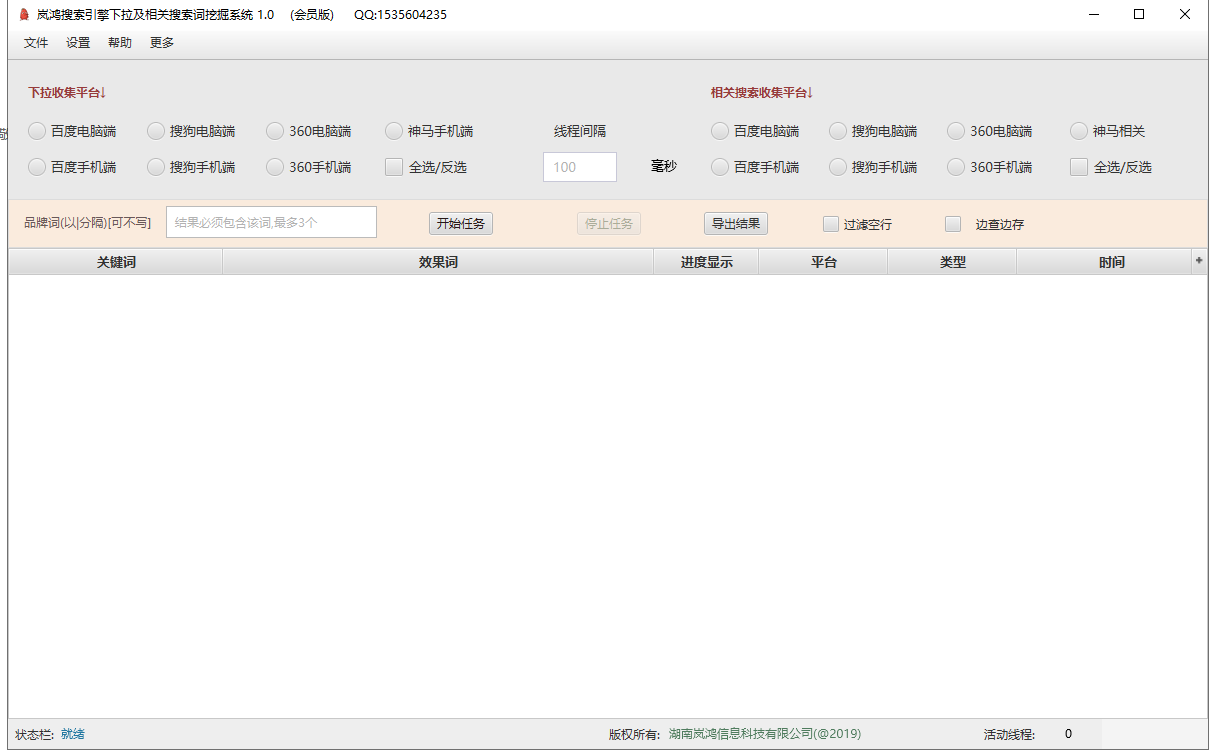Toggle 全选/反选 checkbox for 相关搜索收集平台

(1079, 167)
